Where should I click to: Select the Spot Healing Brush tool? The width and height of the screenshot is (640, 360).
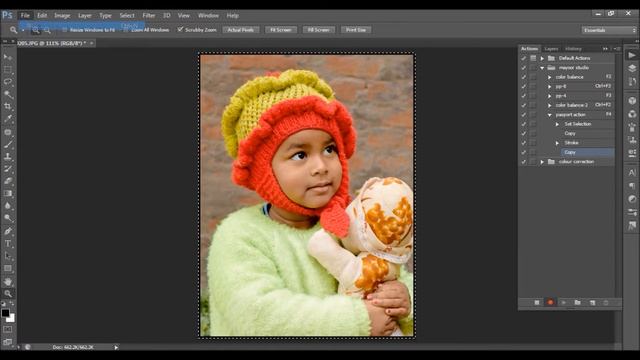click(8, 132)
